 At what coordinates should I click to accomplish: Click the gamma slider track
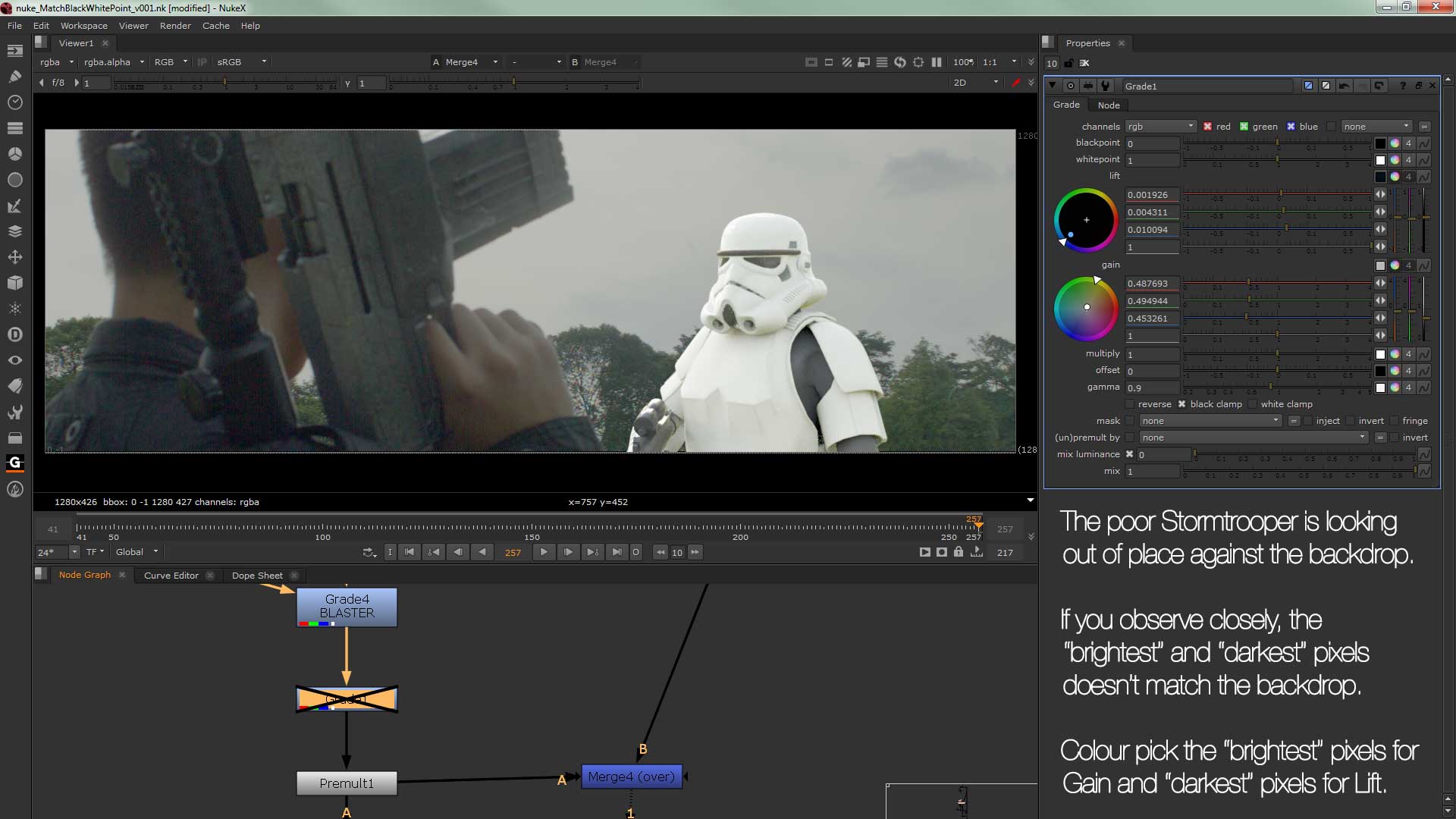click(x=1277, y=388)
